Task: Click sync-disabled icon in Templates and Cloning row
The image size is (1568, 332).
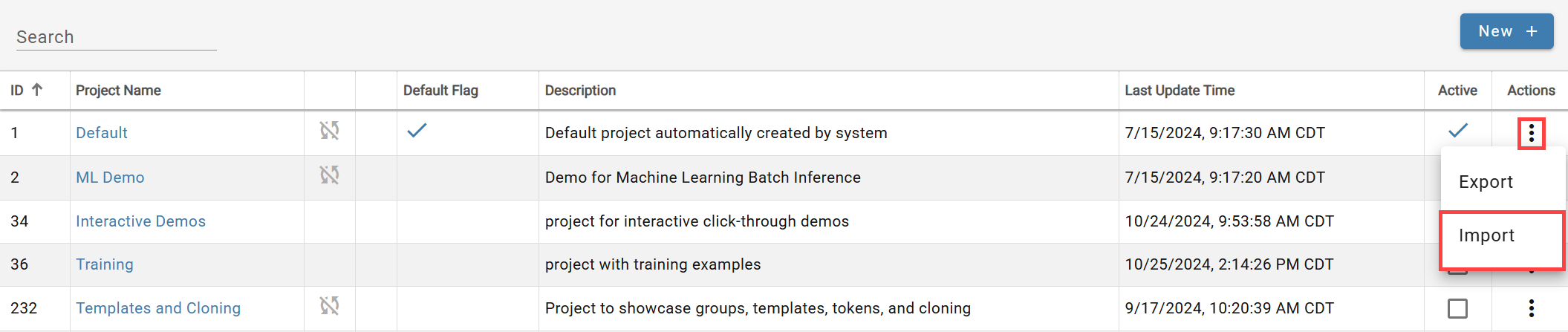Action: [x=330, y=305]
